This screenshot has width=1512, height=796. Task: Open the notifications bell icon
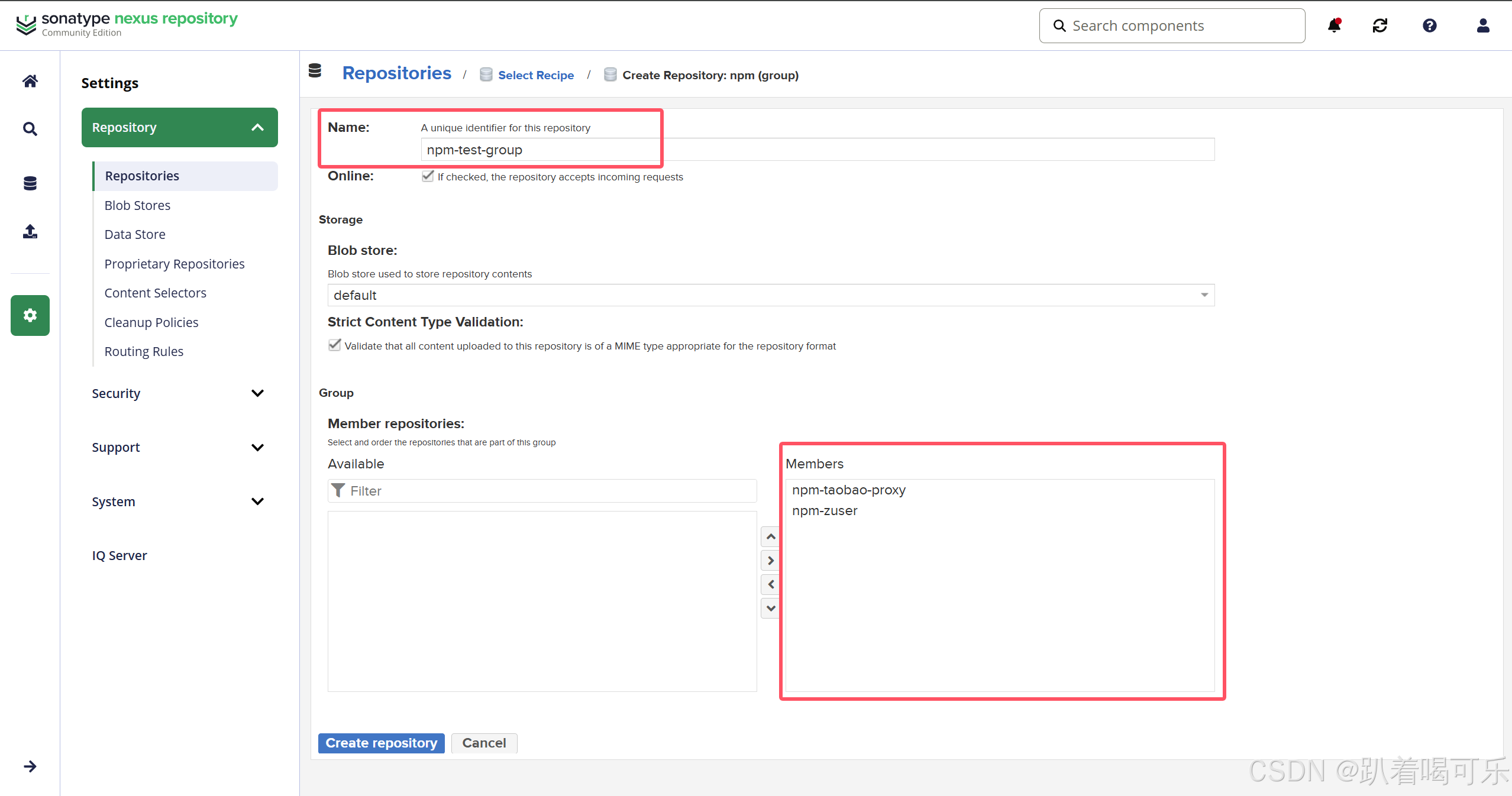tap(1334, 25)
